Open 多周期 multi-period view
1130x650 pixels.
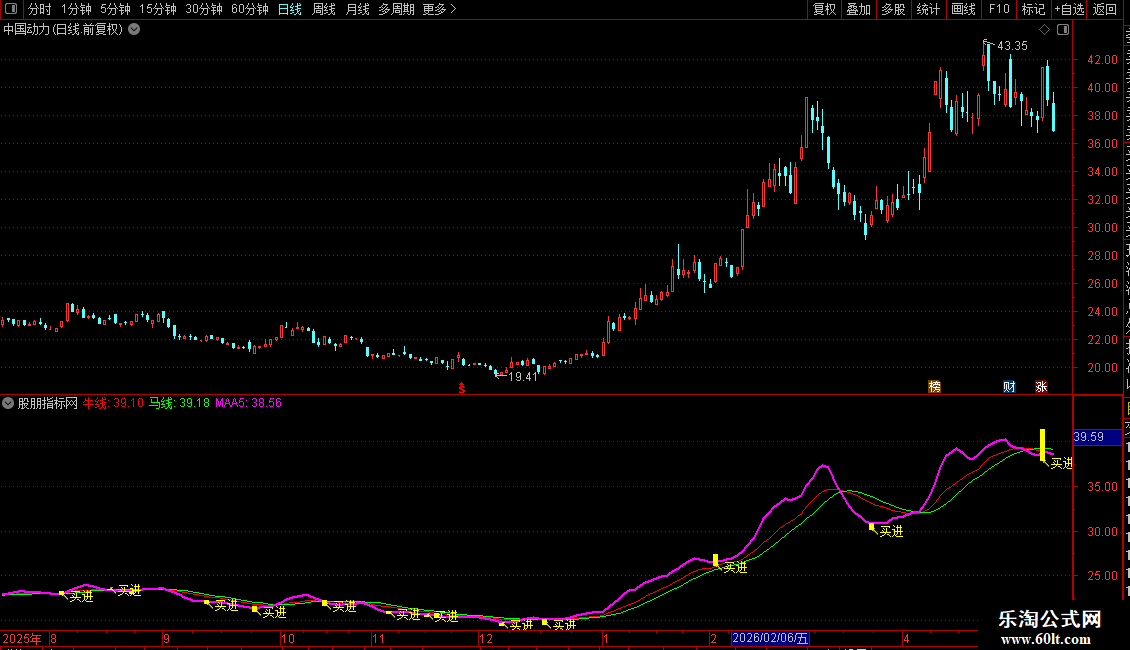[396, 9]
